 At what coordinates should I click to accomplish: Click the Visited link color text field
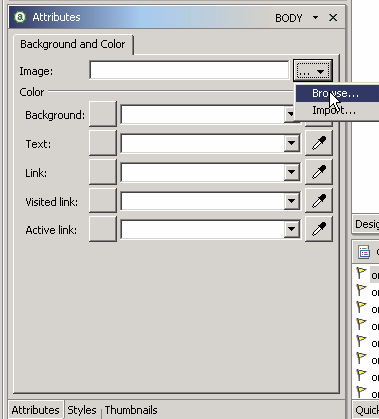click(x=202, y=201)
